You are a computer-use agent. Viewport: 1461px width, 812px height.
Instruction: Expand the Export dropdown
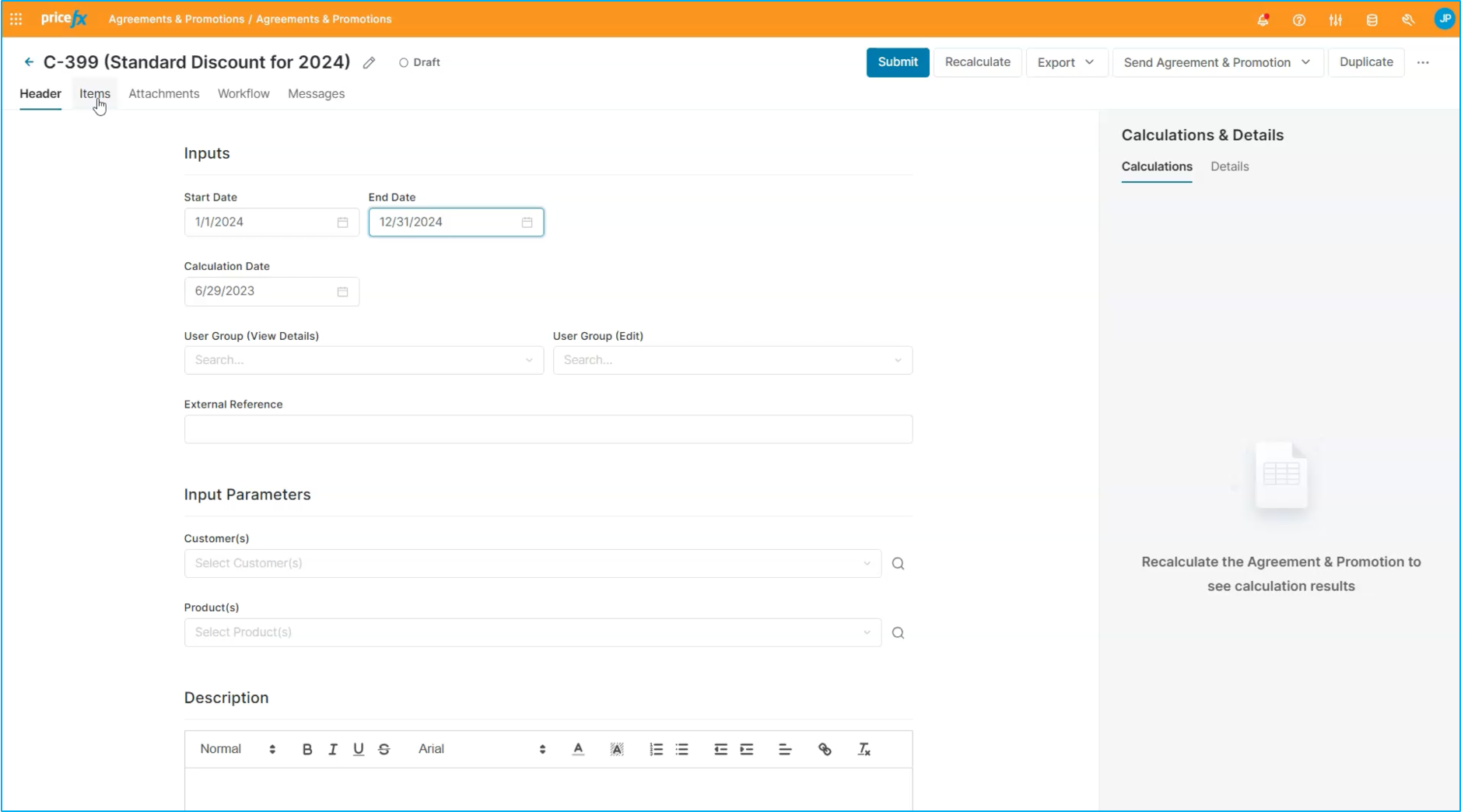click(1065, 62)
